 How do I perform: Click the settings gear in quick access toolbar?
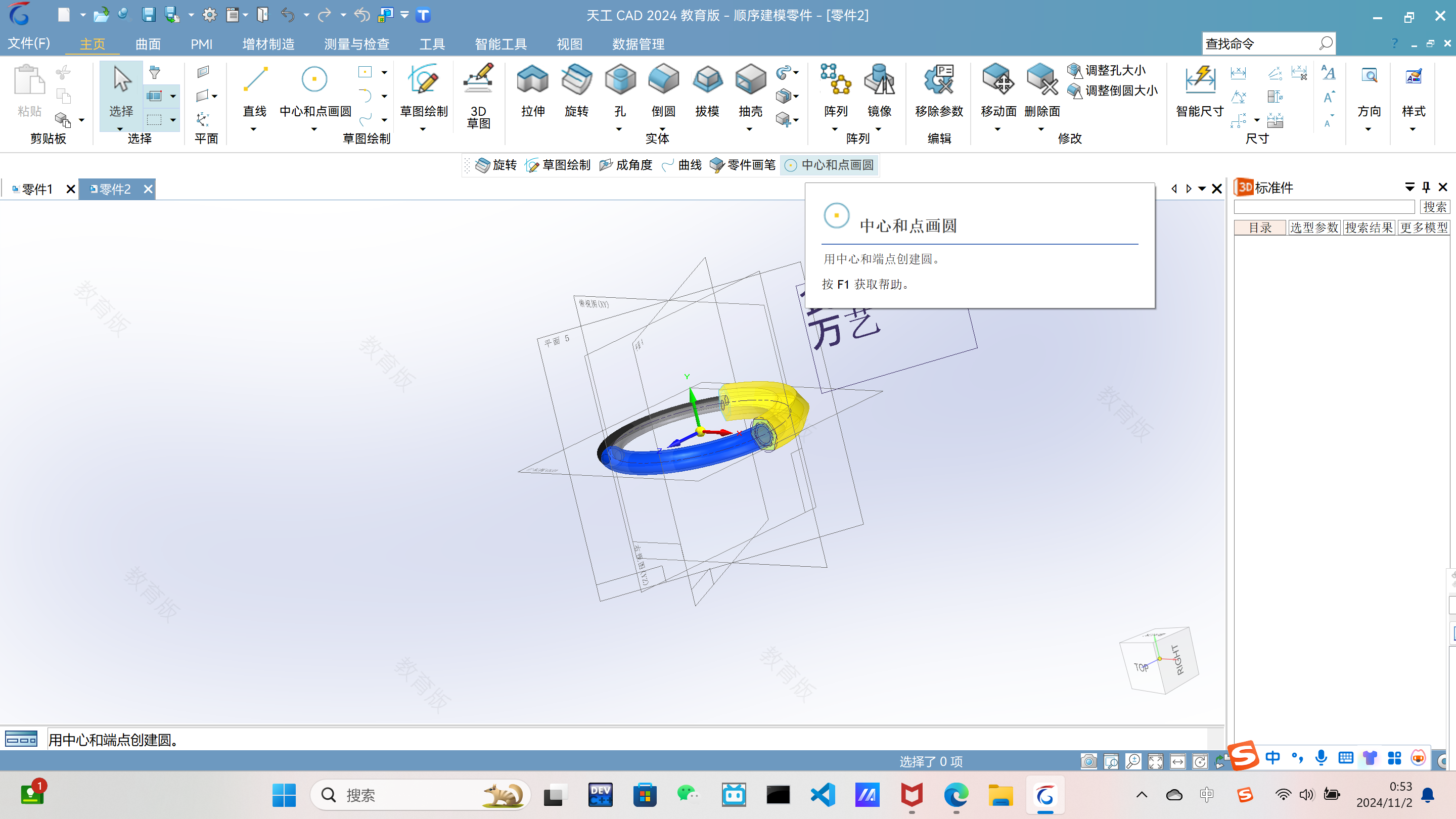[209, 15]
